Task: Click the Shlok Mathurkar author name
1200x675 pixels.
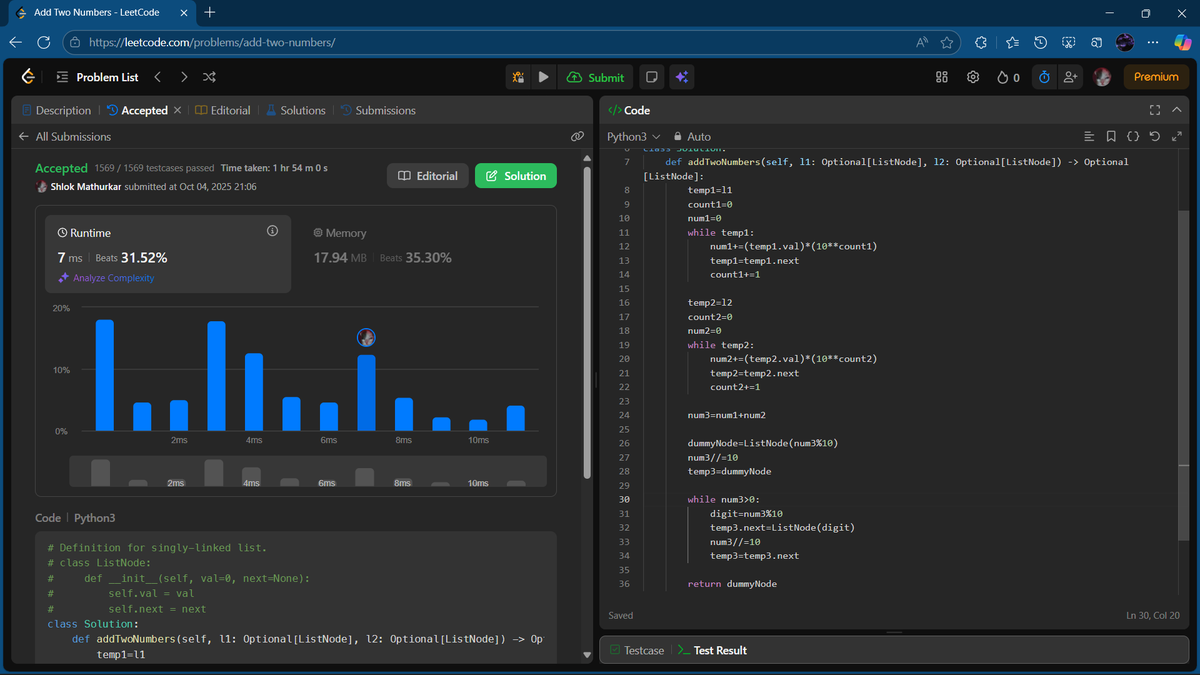Action: click(86, 187)
